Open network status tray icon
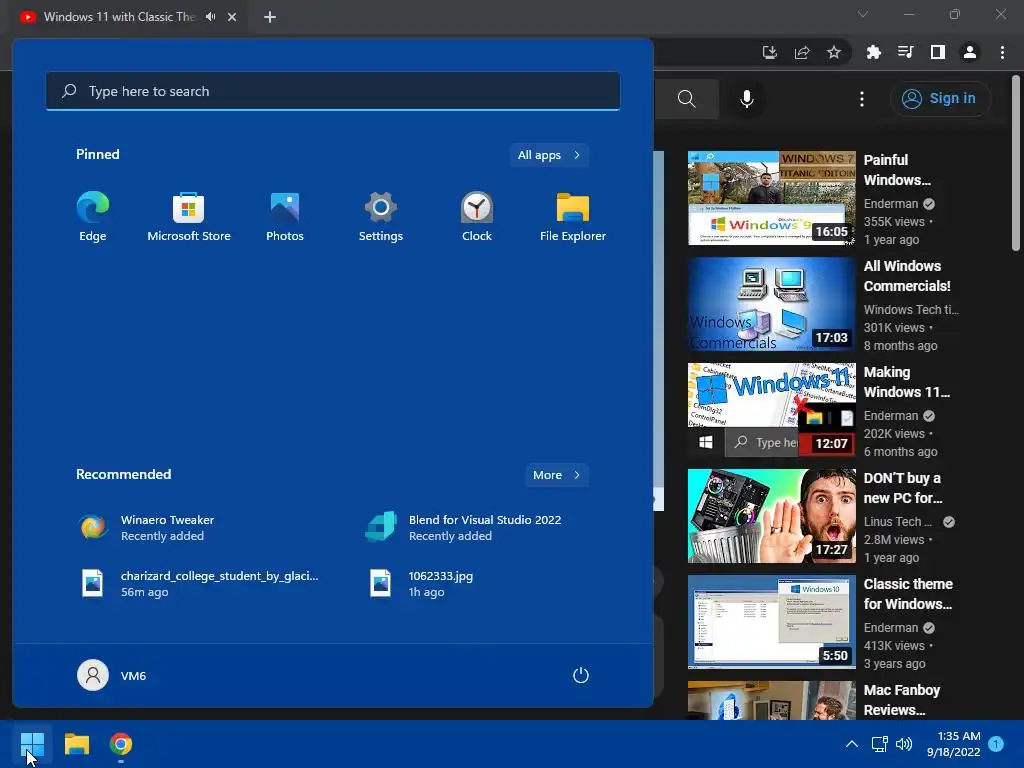Image resolution: width=1024 pixels, height=768 pixels. tap(879, 744)
